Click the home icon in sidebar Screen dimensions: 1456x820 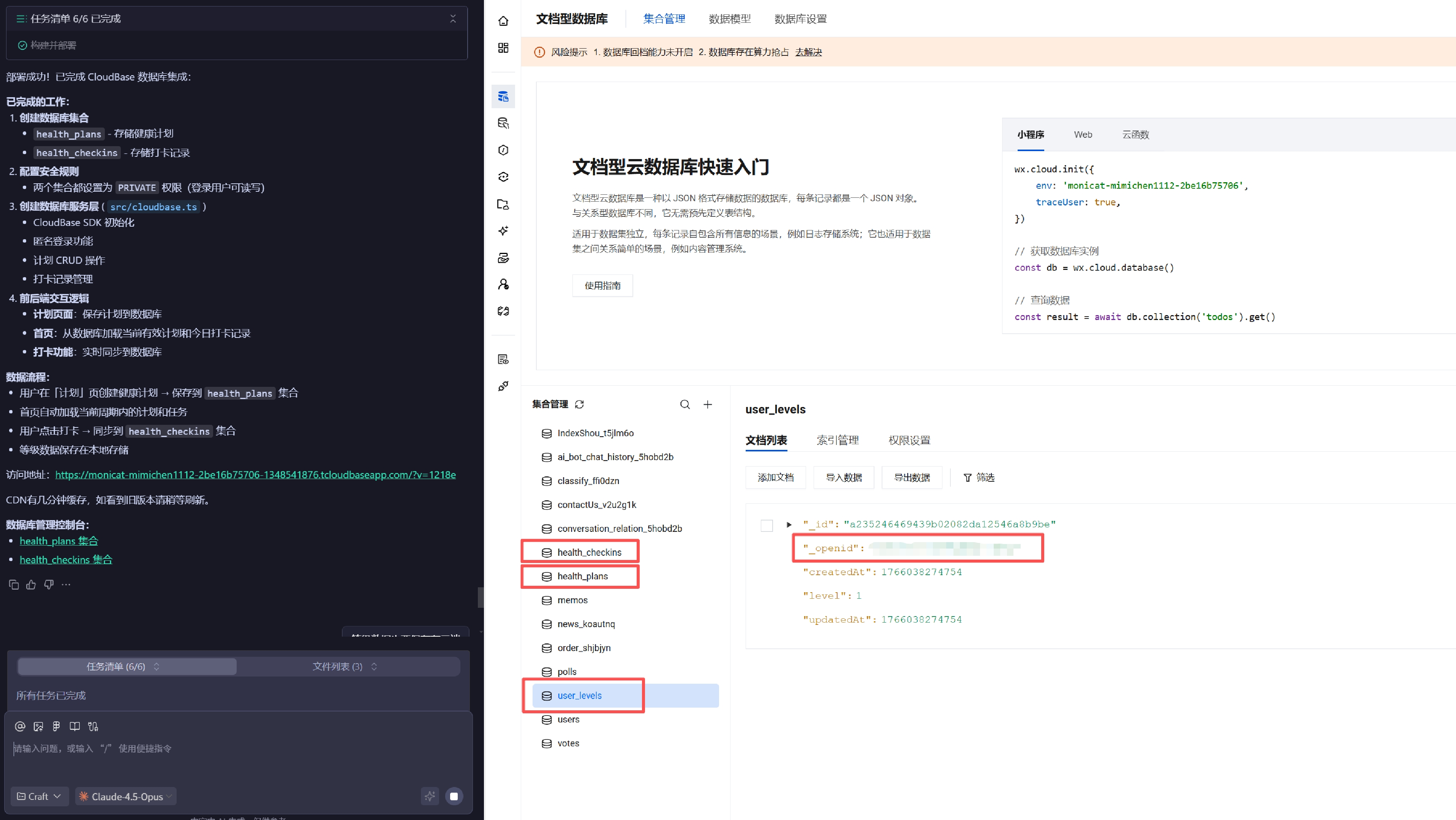pos(503,21)
